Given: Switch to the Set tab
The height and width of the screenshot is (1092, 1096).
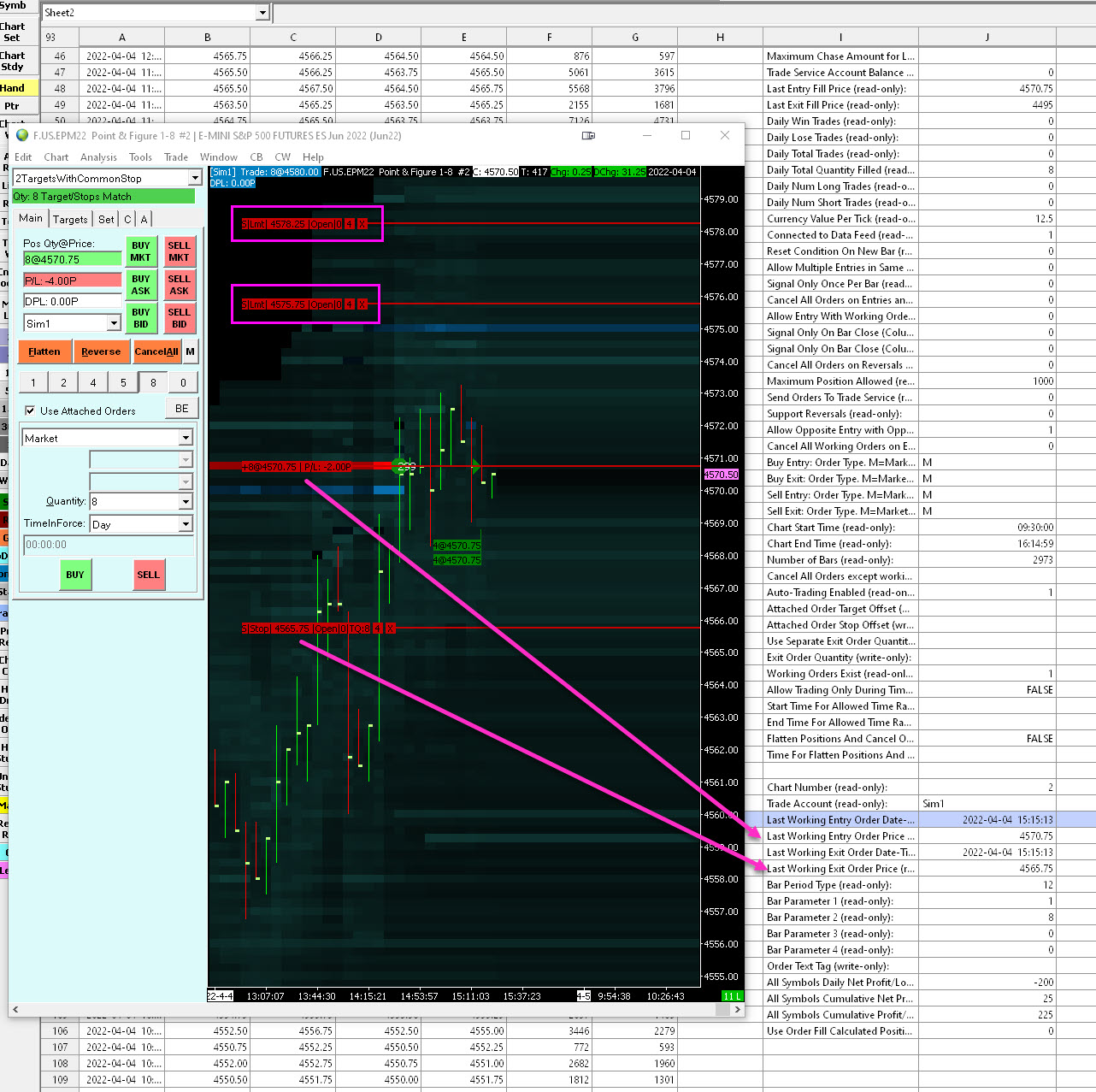Looking at the screenshot, I should tap(106, 220).
